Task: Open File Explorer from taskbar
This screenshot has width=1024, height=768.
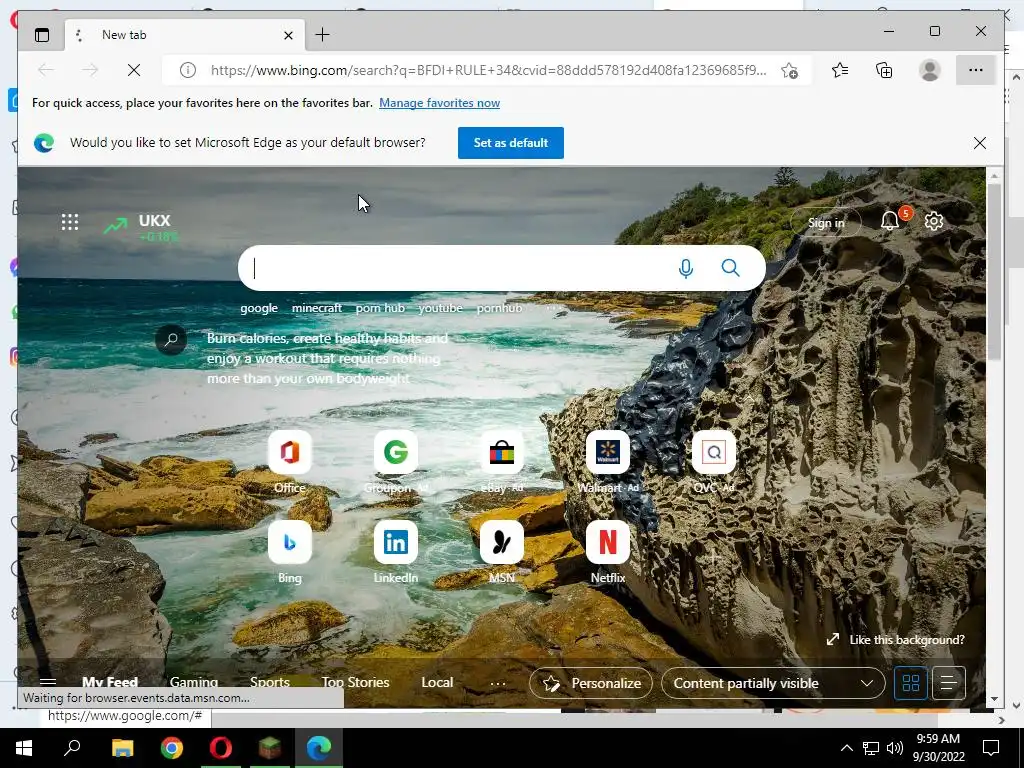Action: click(x=122, y=748)
